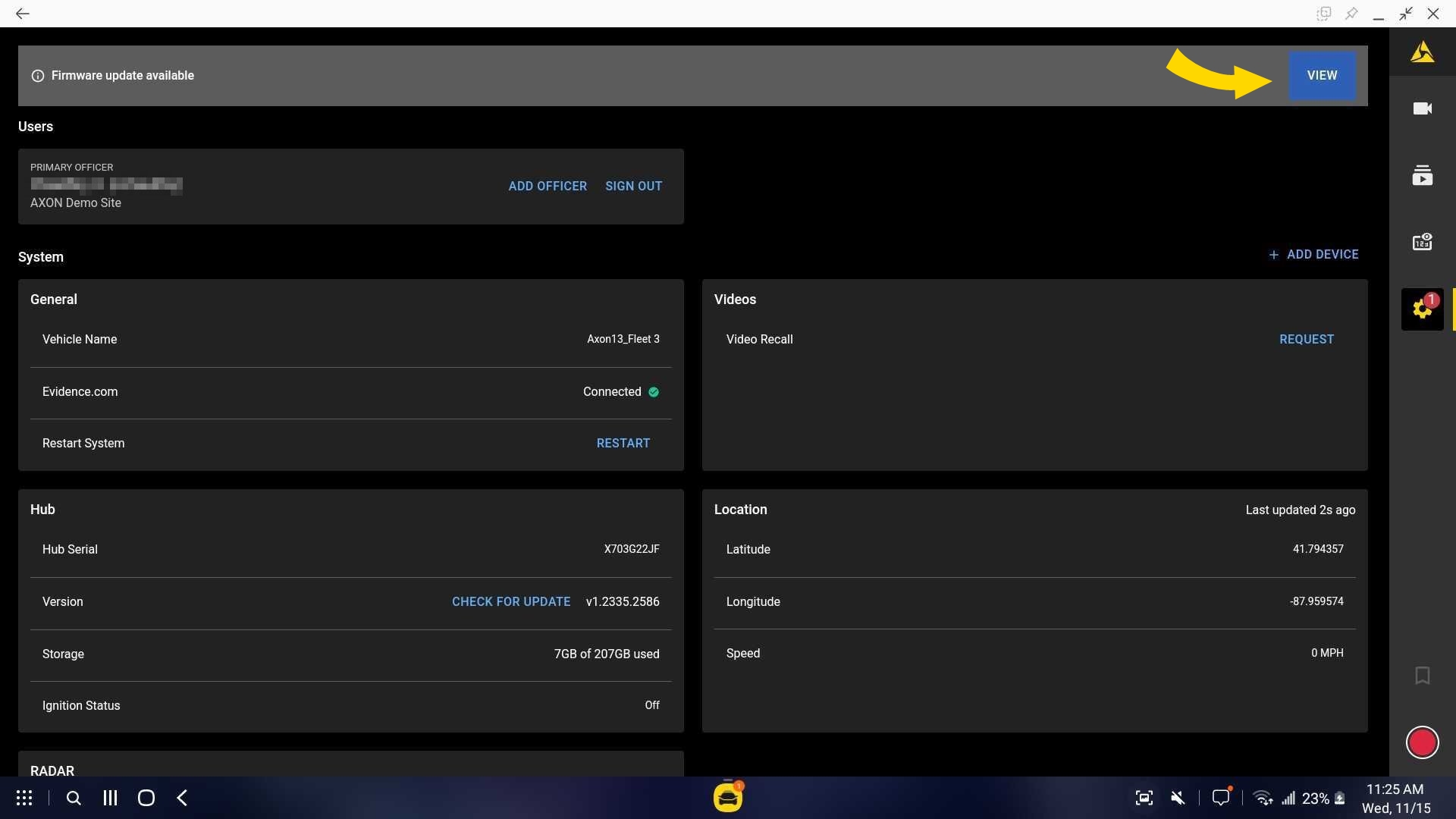Image resolution: width=1456 pixels, height=819 pixels.
Task: Click the event log clock icon
Action: [x=1422, y=242]
